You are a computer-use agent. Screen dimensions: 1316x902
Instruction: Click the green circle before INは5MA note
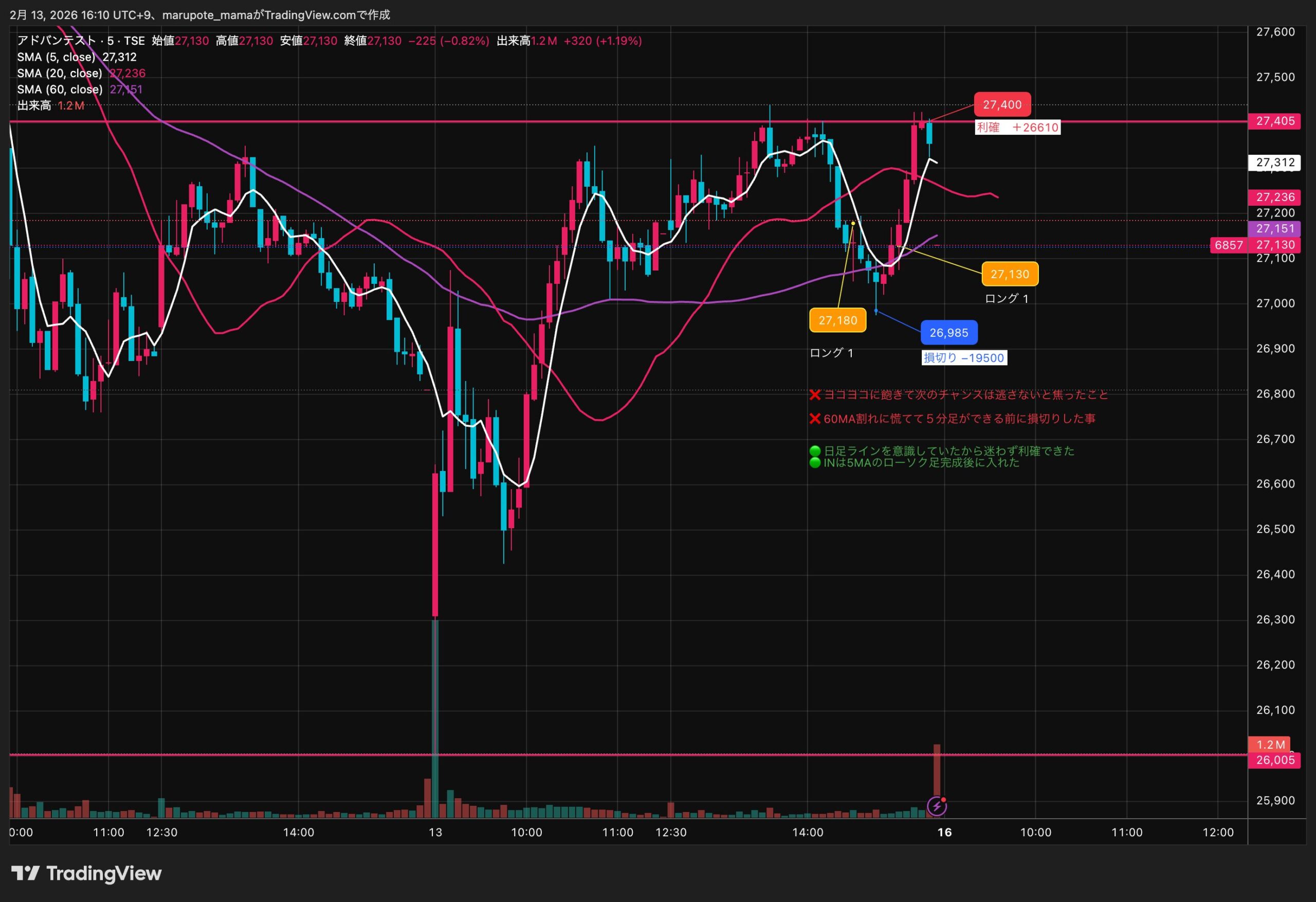point(815,463)
